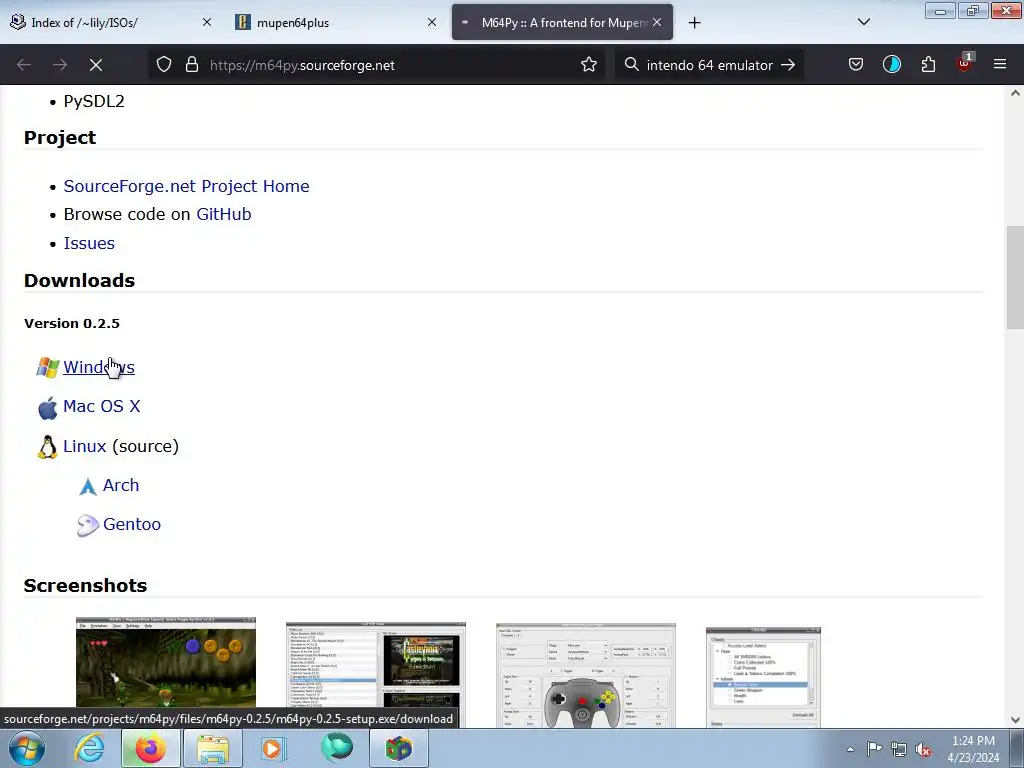Close the Index of /~lily/ISOs/ tab
This screenshot has width=1024, height=768.
206,22
